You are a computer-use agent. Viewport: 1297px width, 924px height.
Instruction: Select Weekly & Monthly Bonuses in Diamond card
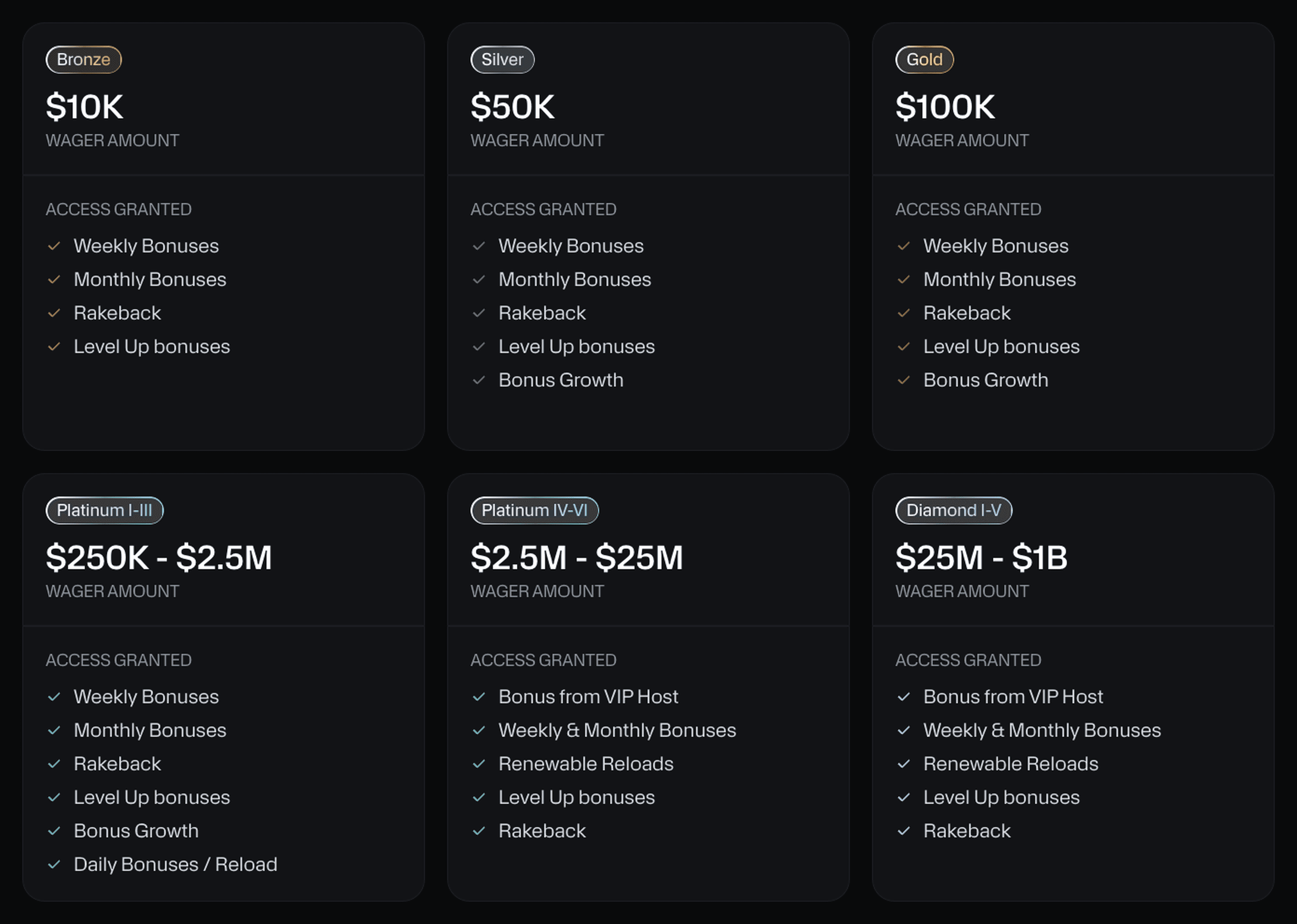[x=1042, y=730]
